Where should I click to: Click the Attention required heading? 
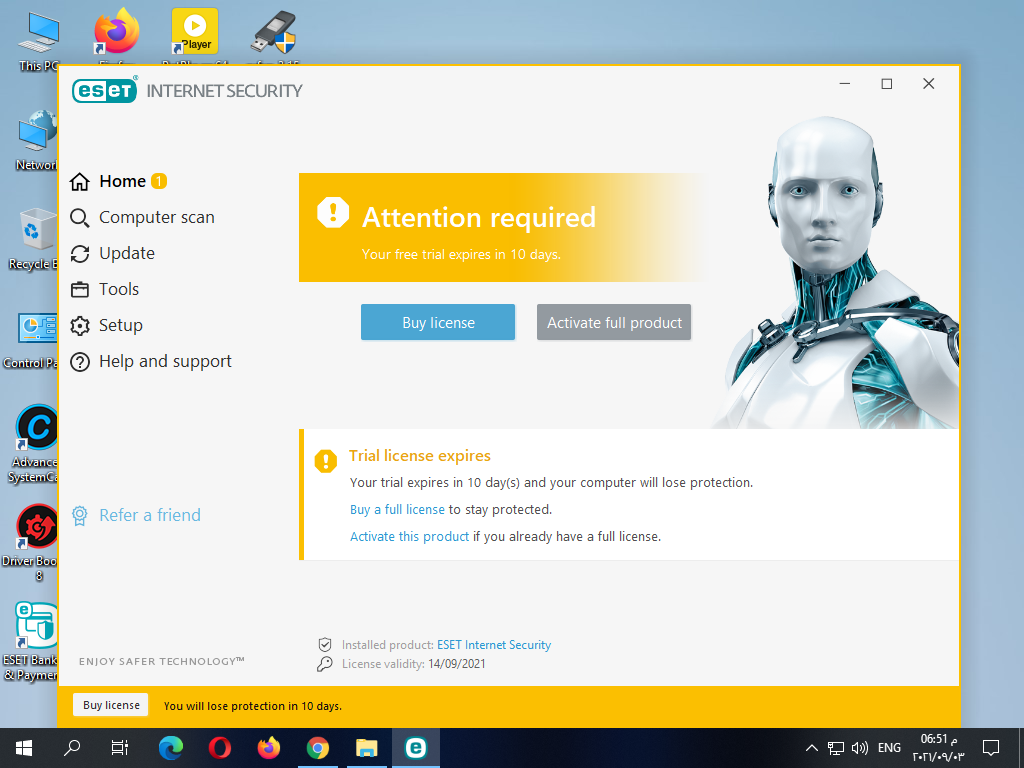coord(479,217)
